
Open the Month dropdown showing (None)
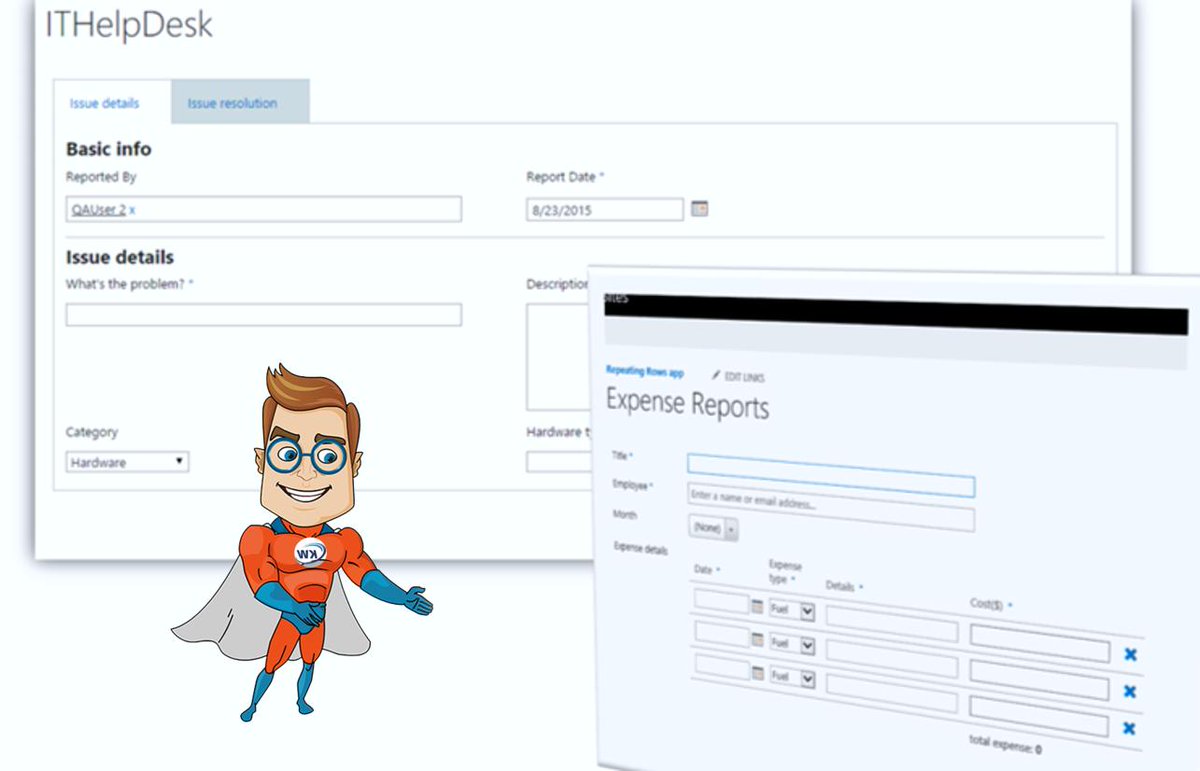[x=713, y=528]
